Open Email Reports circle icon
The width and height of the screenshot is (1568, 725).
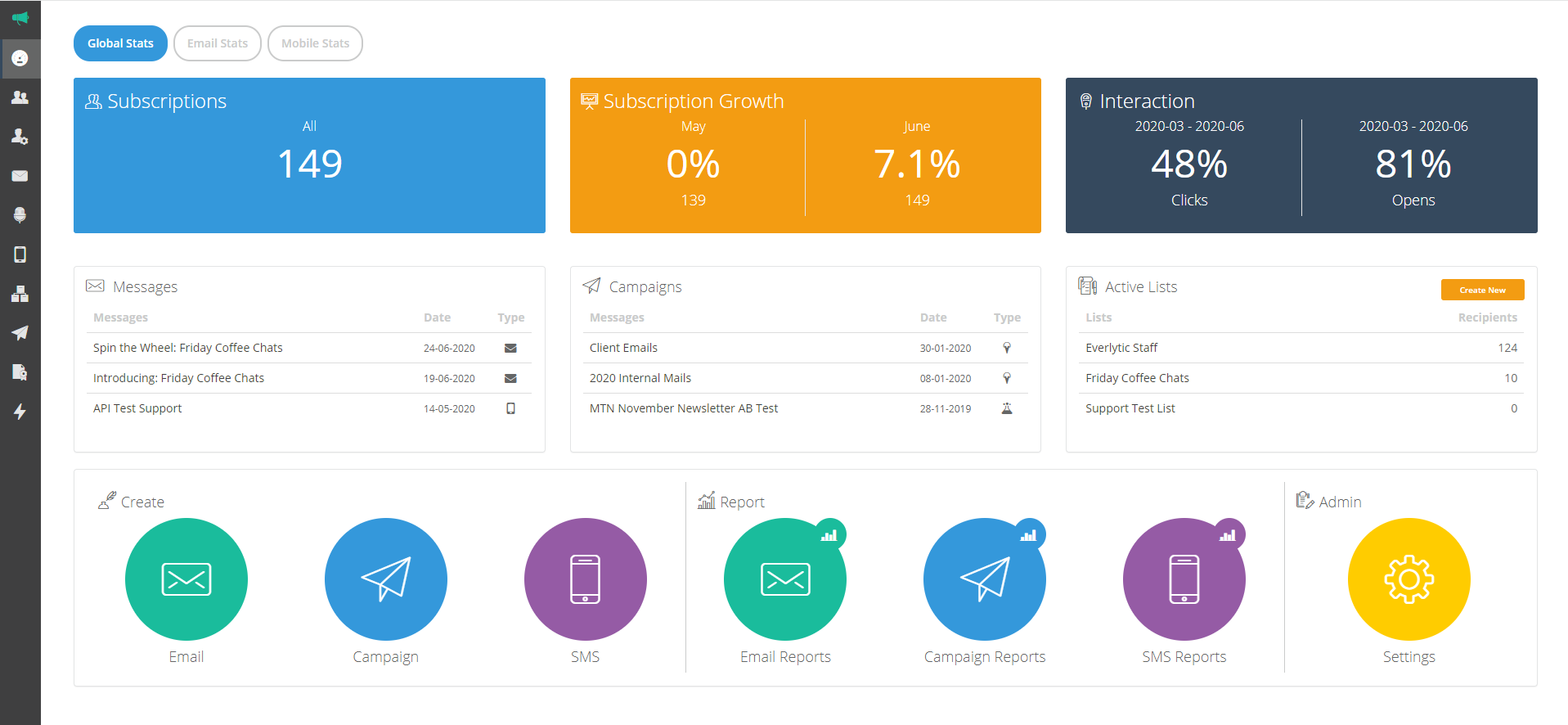click(785, 579)
